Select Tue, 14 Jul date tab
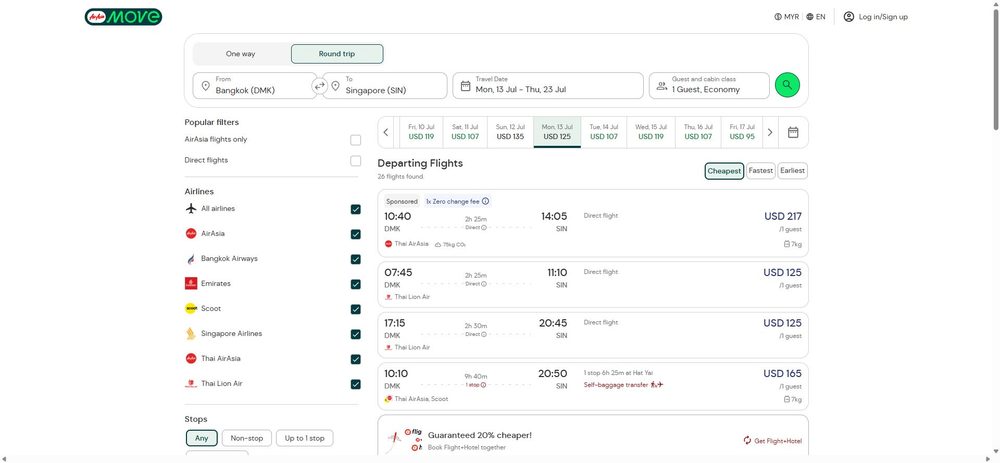 pos(604,132)
